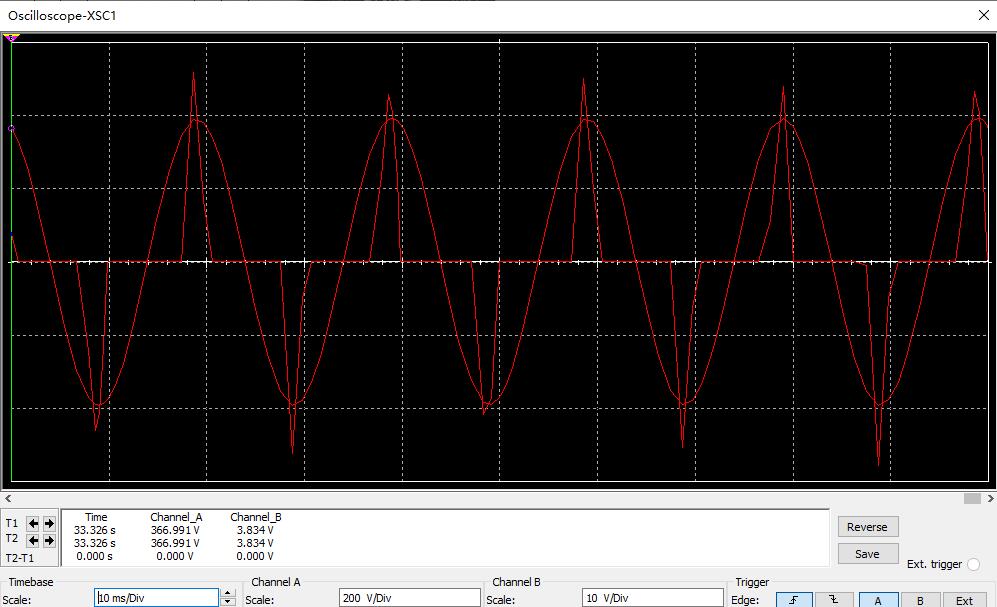This screenshot has width=997, height=607.
Task: Set trigger source to channel A
Action: [878, 600]
